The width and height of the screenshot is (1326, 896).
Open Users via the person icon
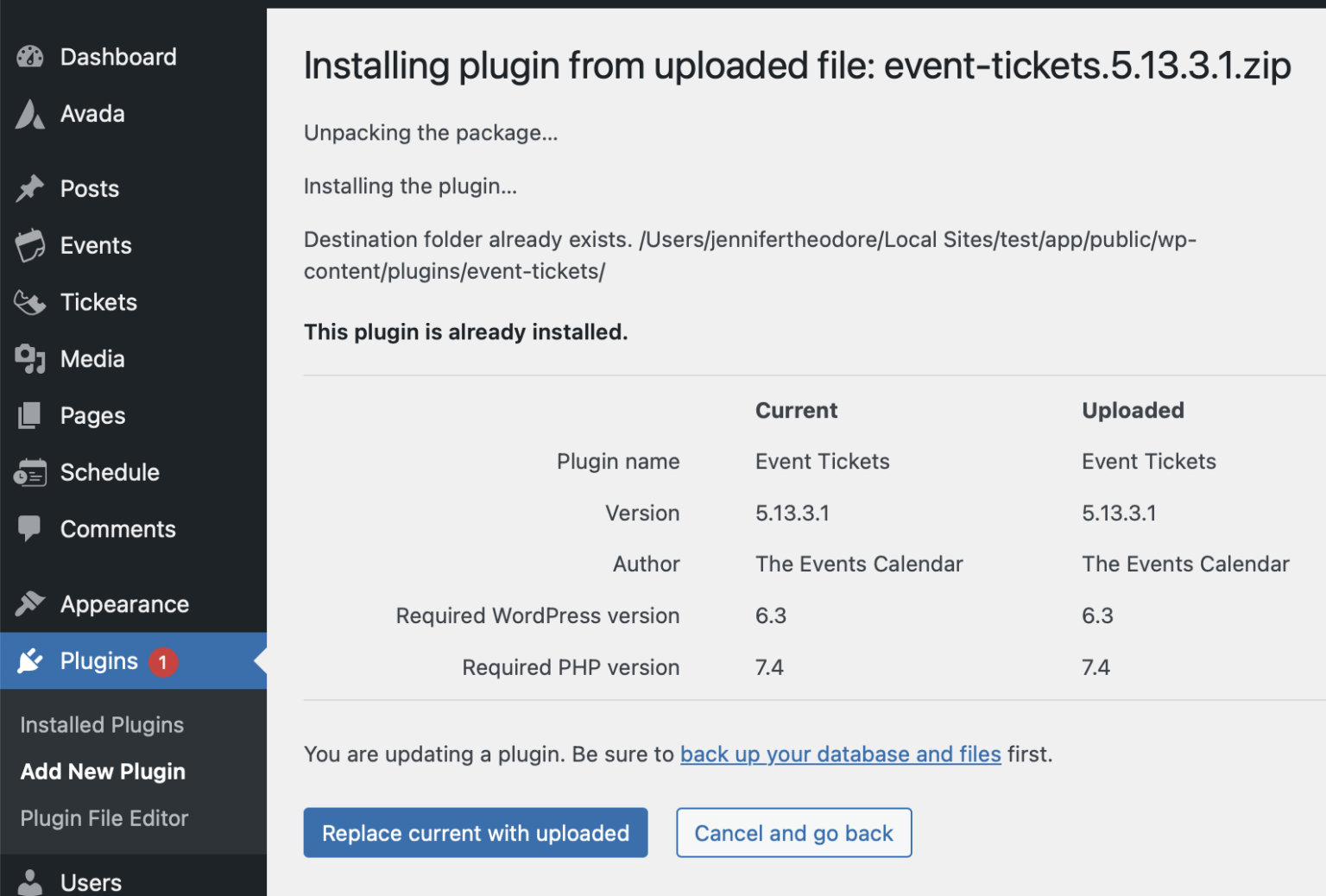29,881
